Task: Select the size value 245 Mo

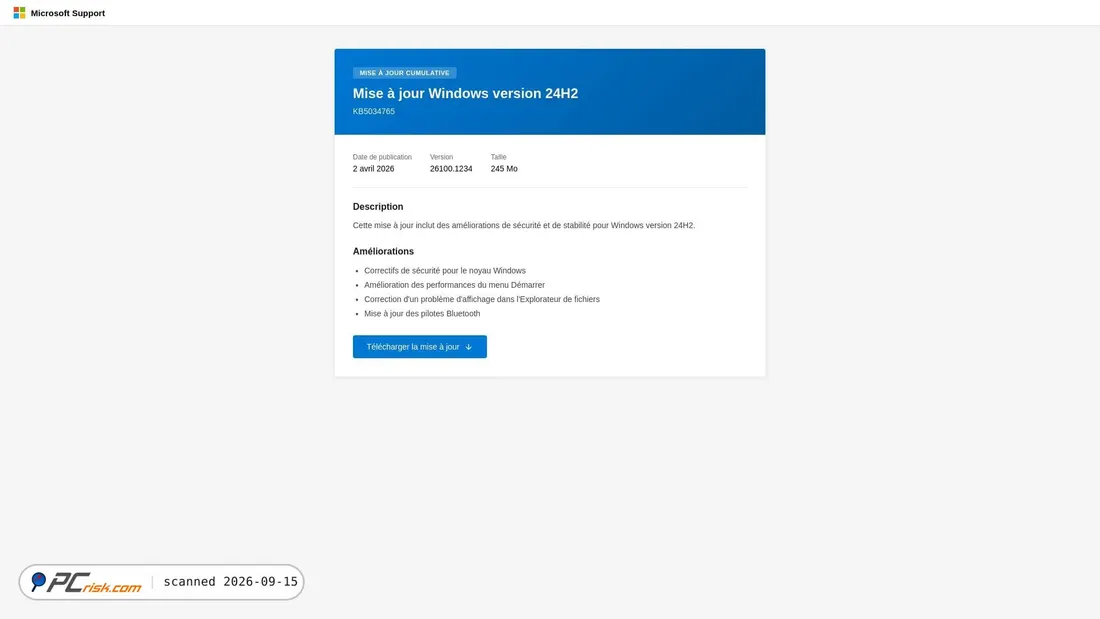Action: coord(504,169)
